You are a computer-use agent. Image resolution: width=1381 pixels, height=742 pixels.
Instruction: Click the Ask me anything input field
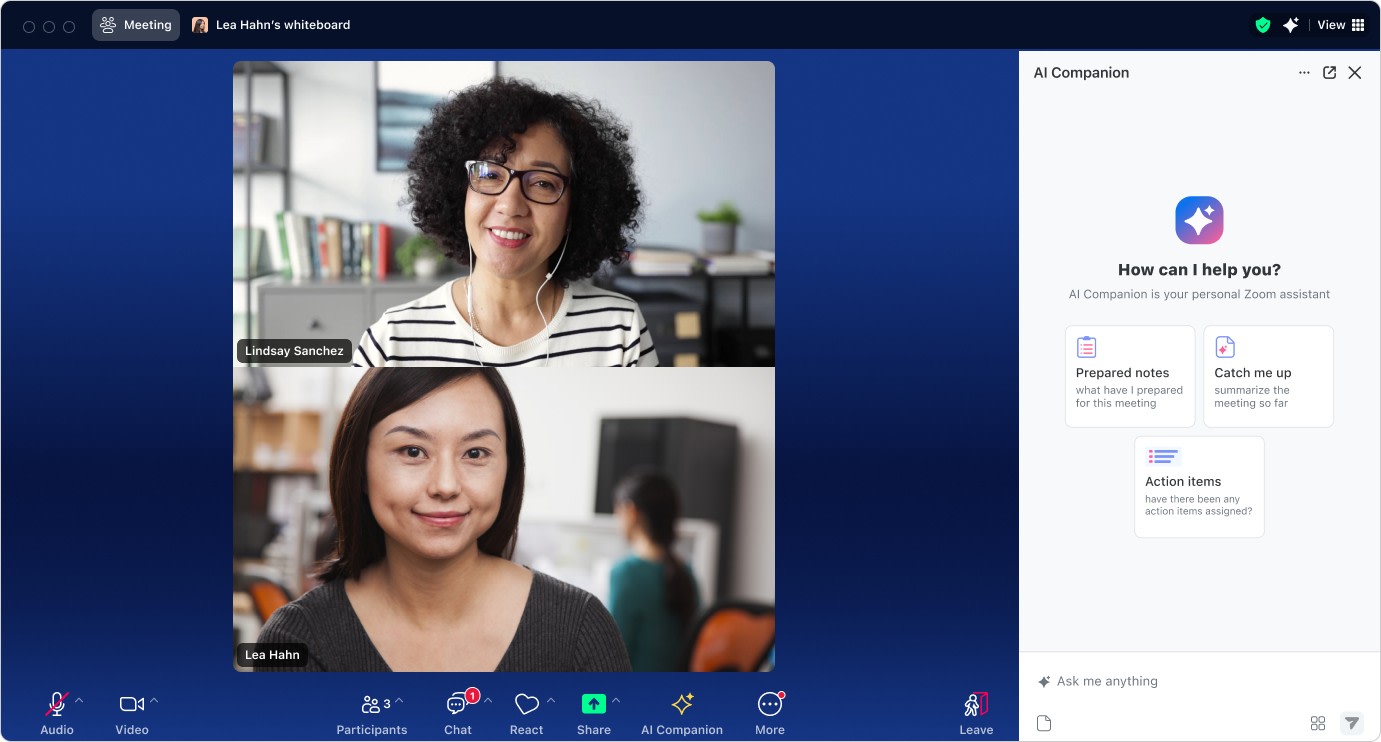point(1105,681)
